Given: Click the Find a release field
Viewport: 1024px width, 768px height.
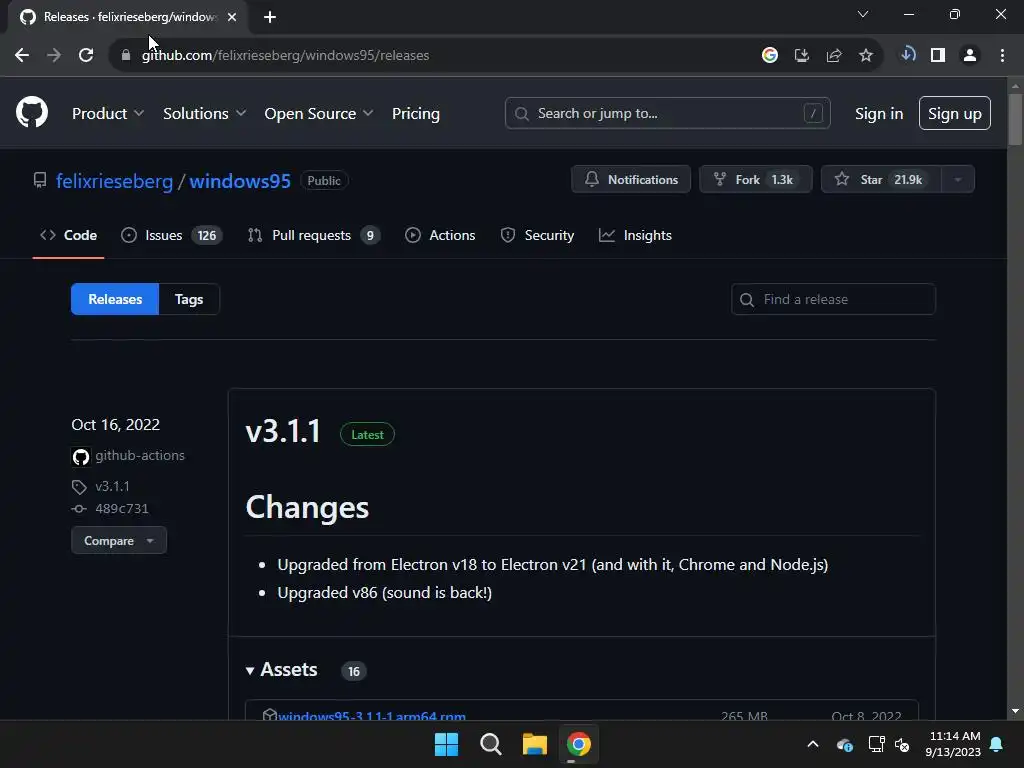Looking at the screenshot, I should [x=833, y=299].
